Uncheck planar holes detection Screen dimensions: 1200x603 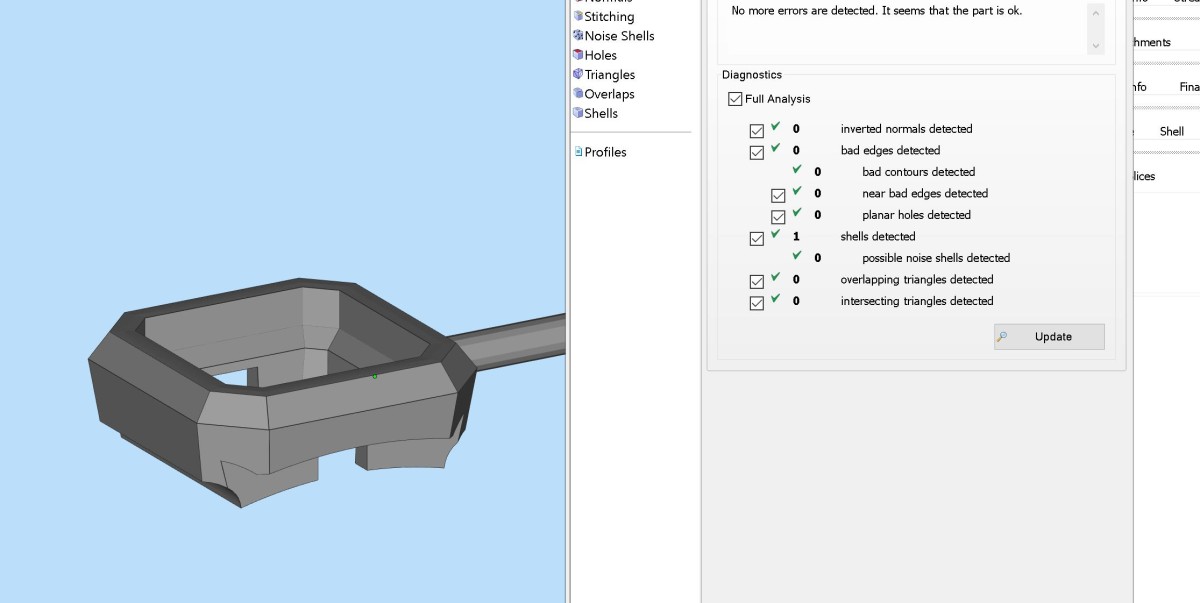coord(778,216)
